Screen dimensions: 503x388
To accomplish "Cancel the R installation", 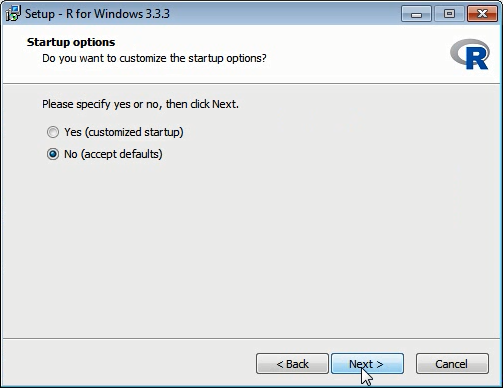I will click(452, 364).
